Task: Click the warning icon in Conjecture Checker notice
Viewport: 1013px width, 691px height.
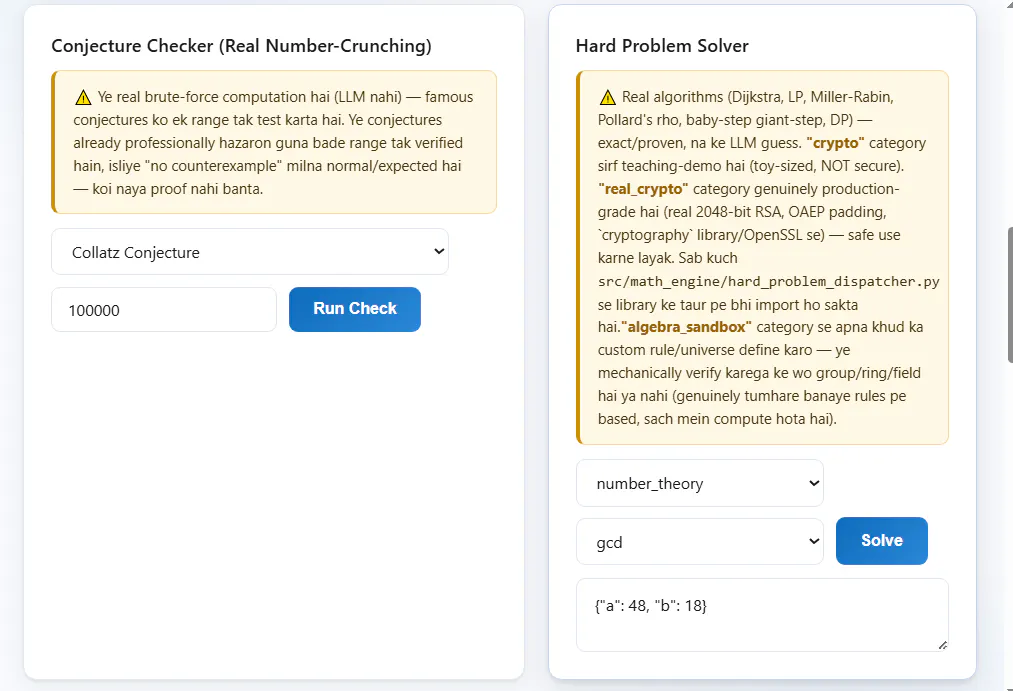Action: [x=83, y=98]
